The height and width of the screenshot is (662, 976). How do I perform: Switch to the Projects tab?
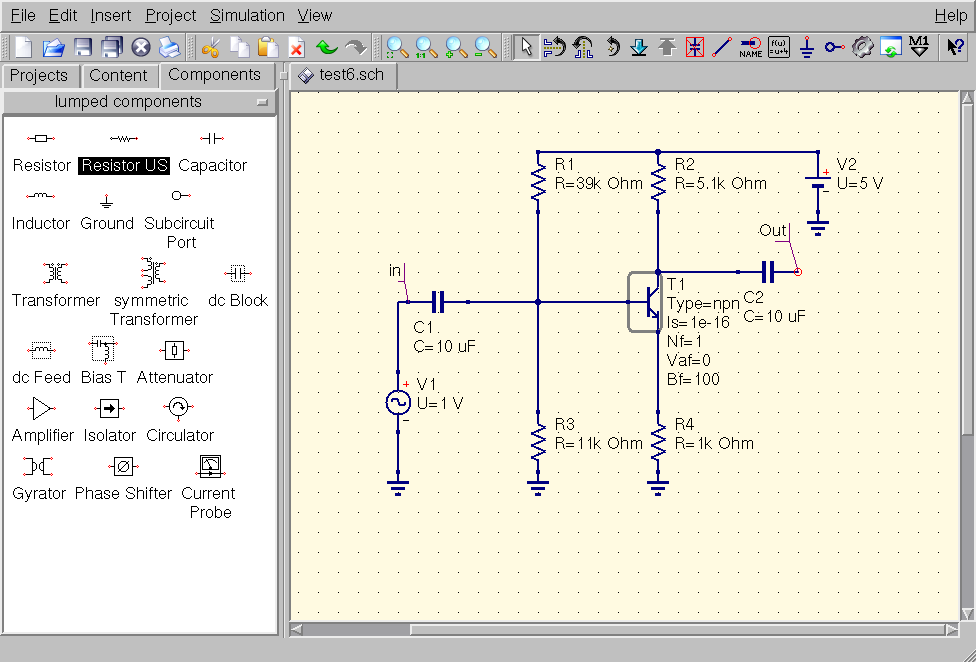(x=39, y=75)
